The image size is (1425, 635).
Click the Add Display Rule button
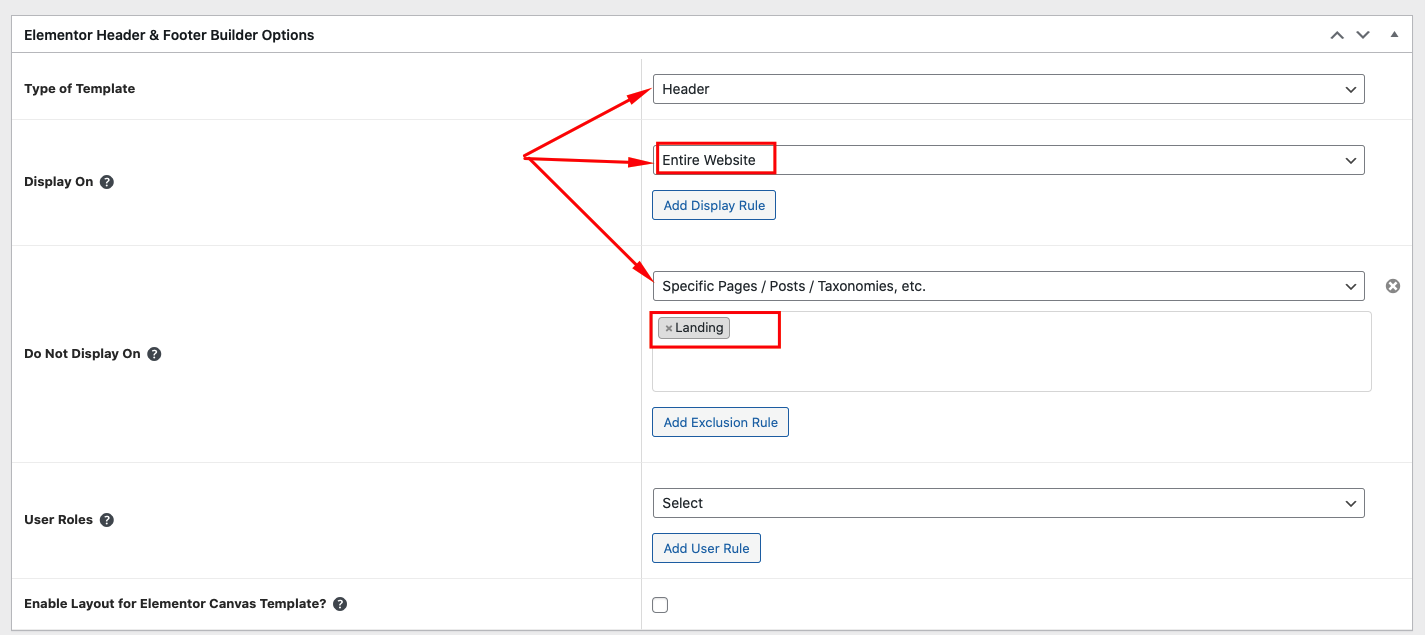click(714, 205)
